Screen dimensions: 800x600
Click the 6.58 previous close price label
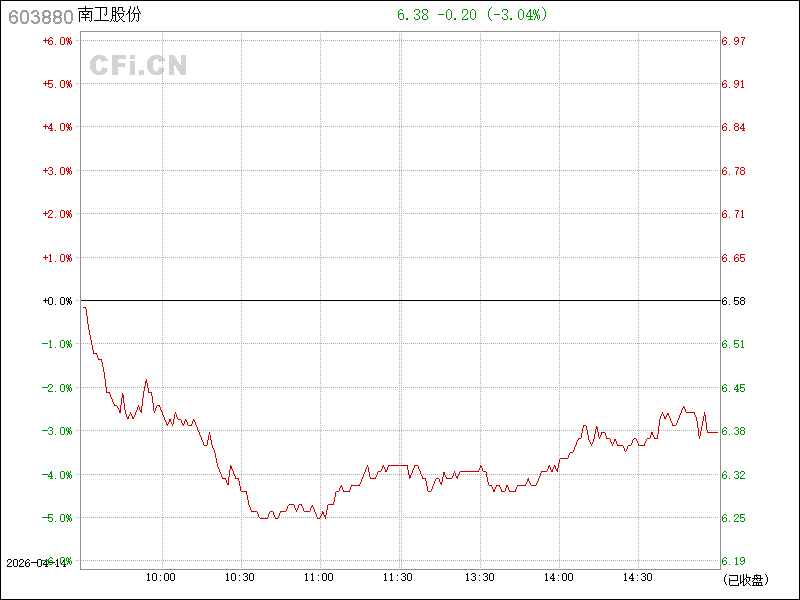tap(733, 301)
